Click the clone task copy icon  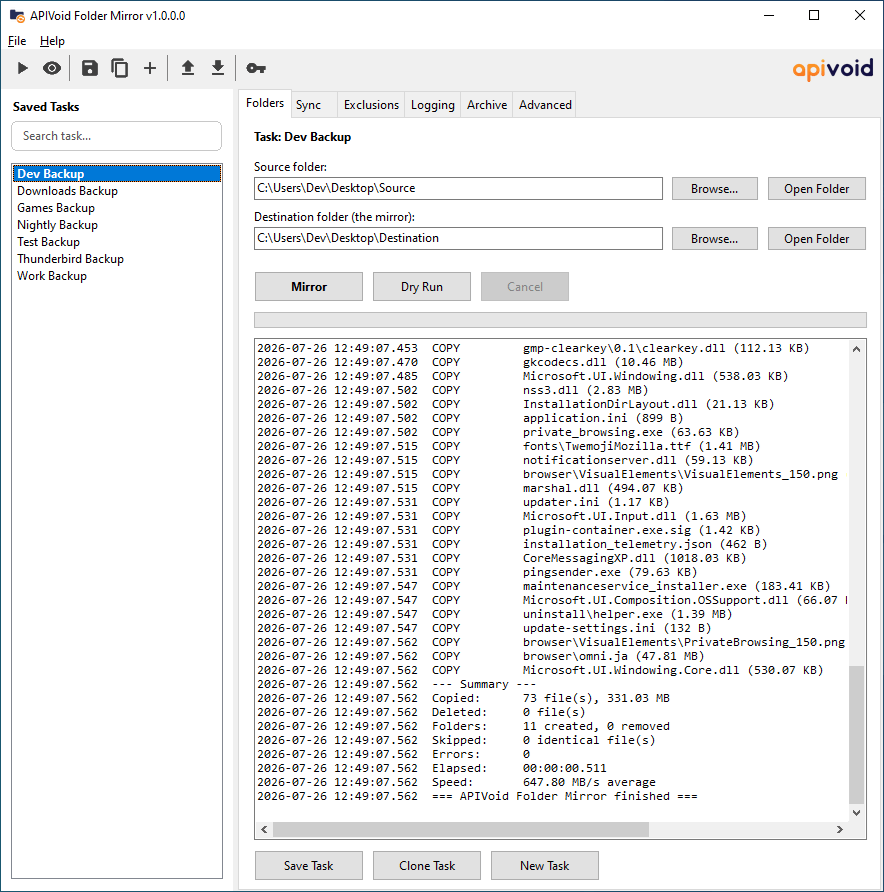119,68
